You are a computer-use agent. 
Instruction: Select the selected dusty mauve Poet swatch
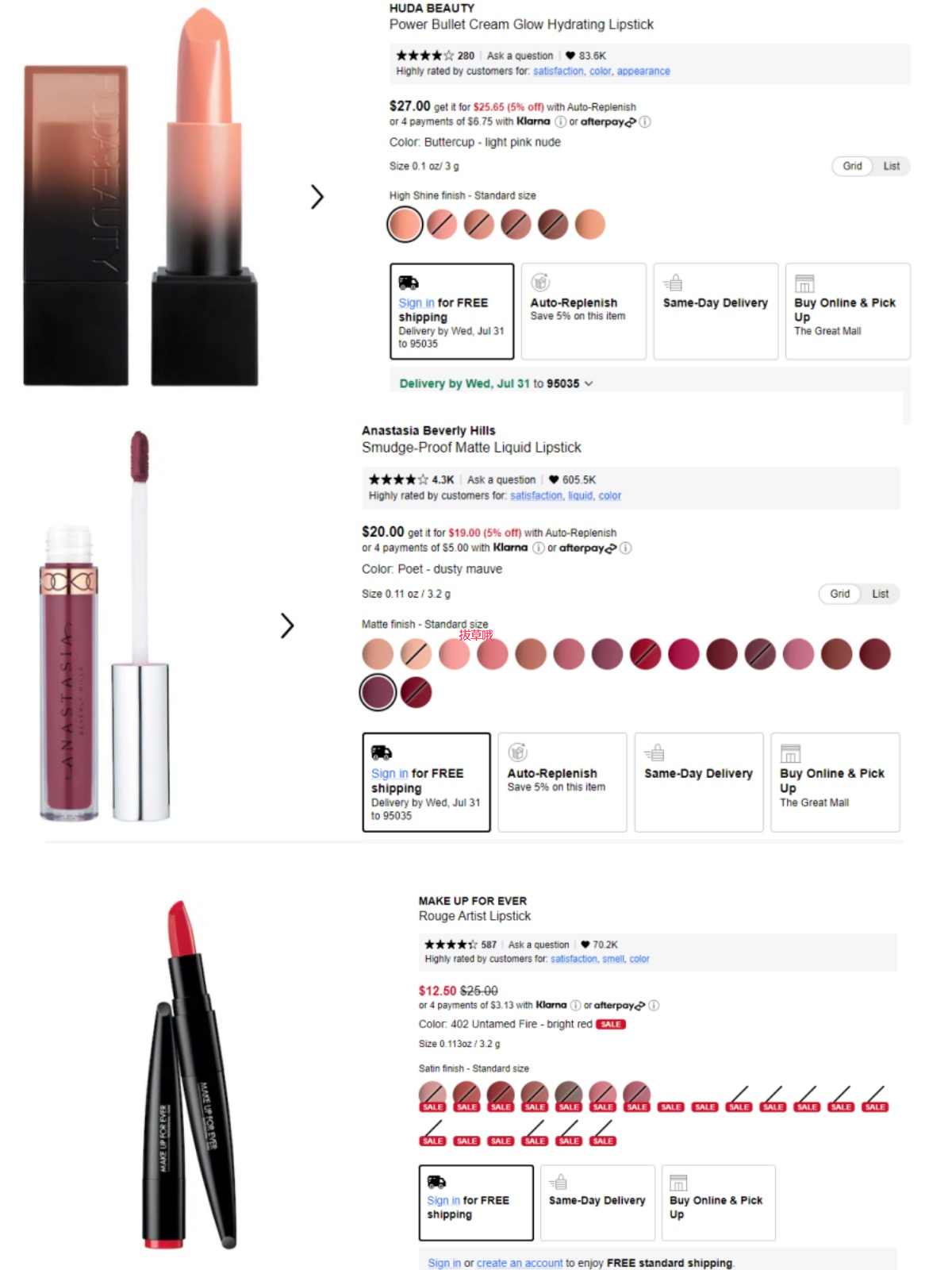click(x=378, y=692)
